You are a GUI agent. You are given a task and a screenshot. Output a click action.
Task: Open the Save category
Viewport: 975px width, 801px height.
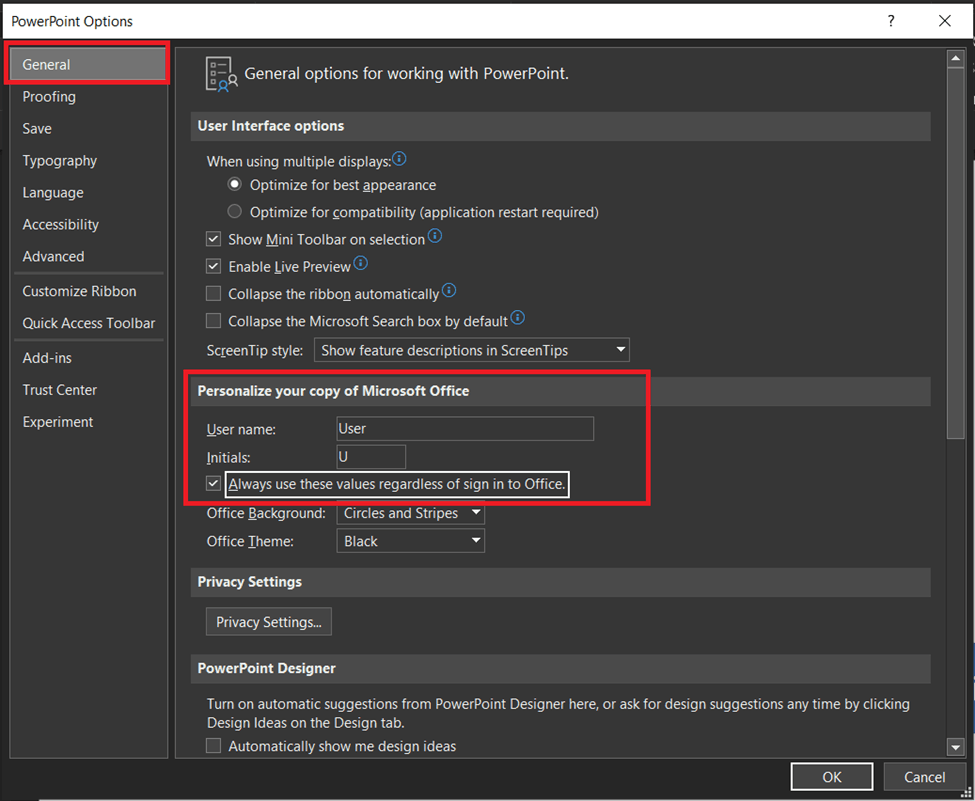click(88, 129)
